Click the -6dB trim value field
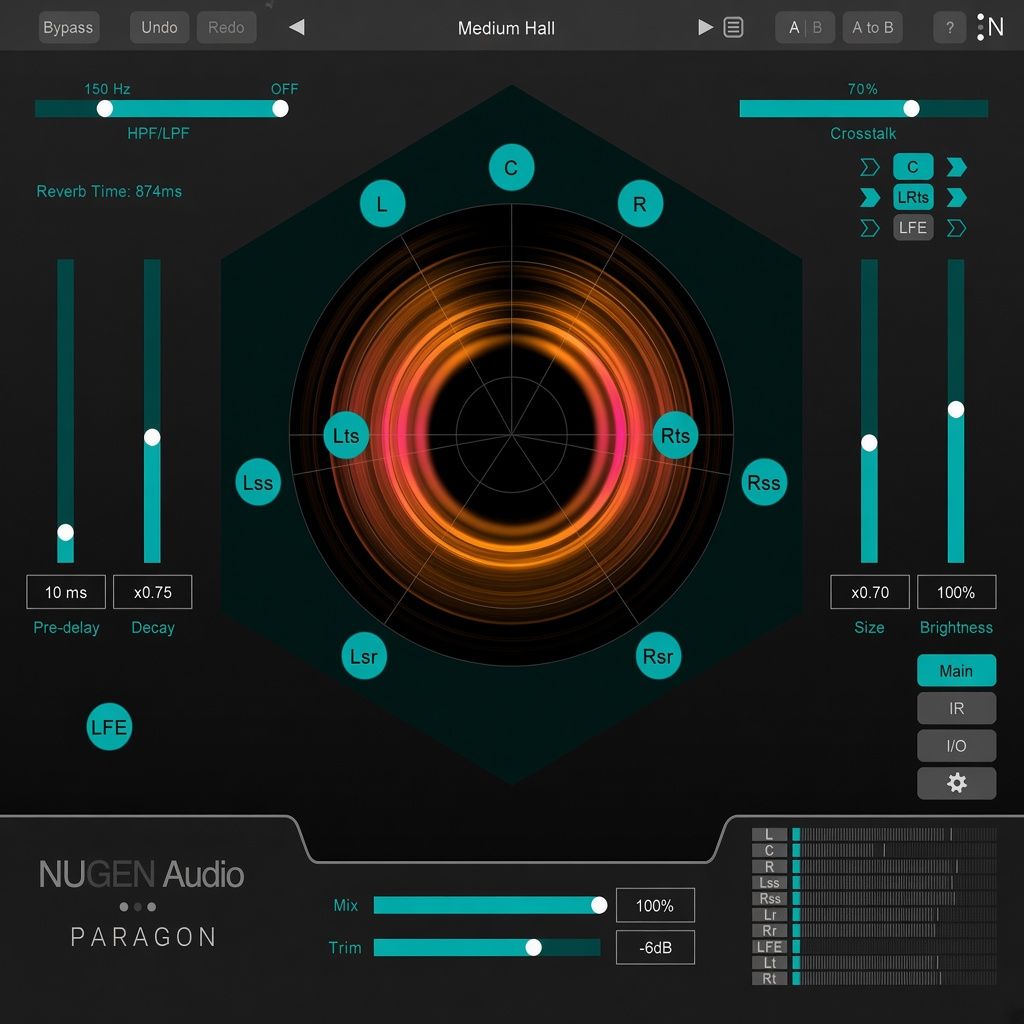Screen dimensions: 1024x1024 coord(655,948)
